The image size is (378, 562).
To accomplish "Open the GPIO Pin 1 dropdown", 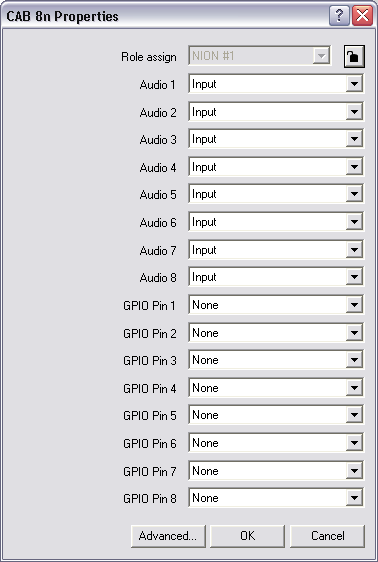I will pyautogui.click(x=354, y=305).
